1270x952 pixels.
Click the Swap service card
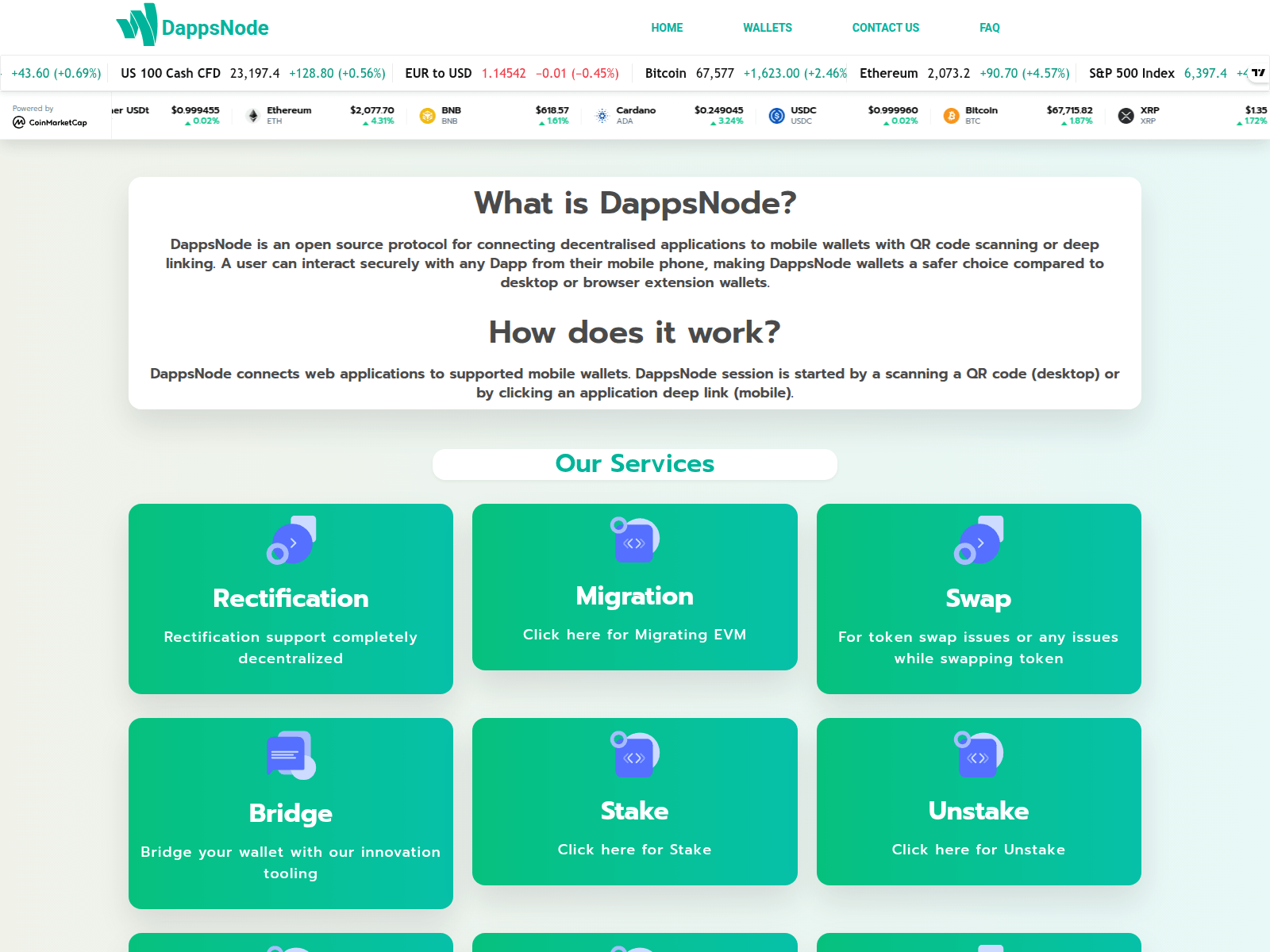(x=978, y=599)
